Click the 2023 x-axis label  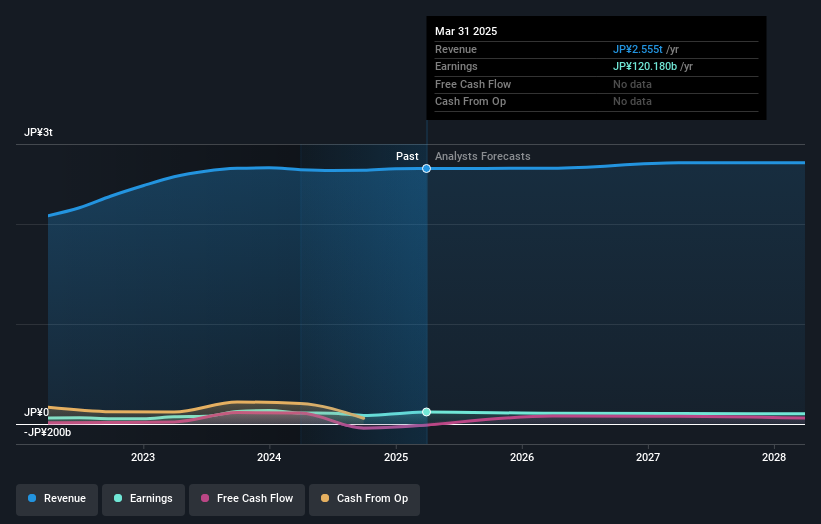coord(143,458)
